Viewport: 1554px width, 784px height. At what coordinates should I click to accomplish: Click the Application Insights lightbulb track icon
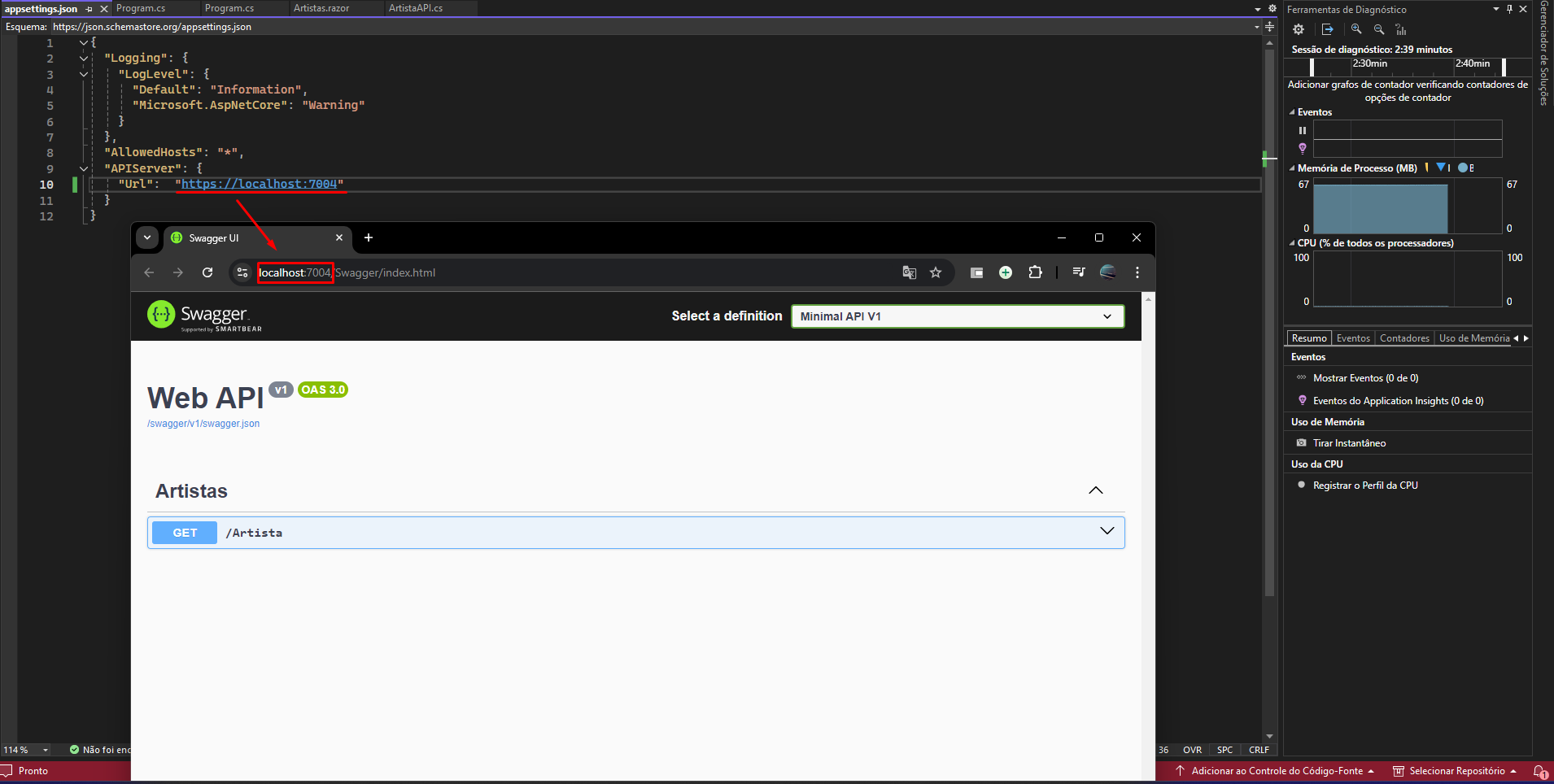coord(1303,148)
